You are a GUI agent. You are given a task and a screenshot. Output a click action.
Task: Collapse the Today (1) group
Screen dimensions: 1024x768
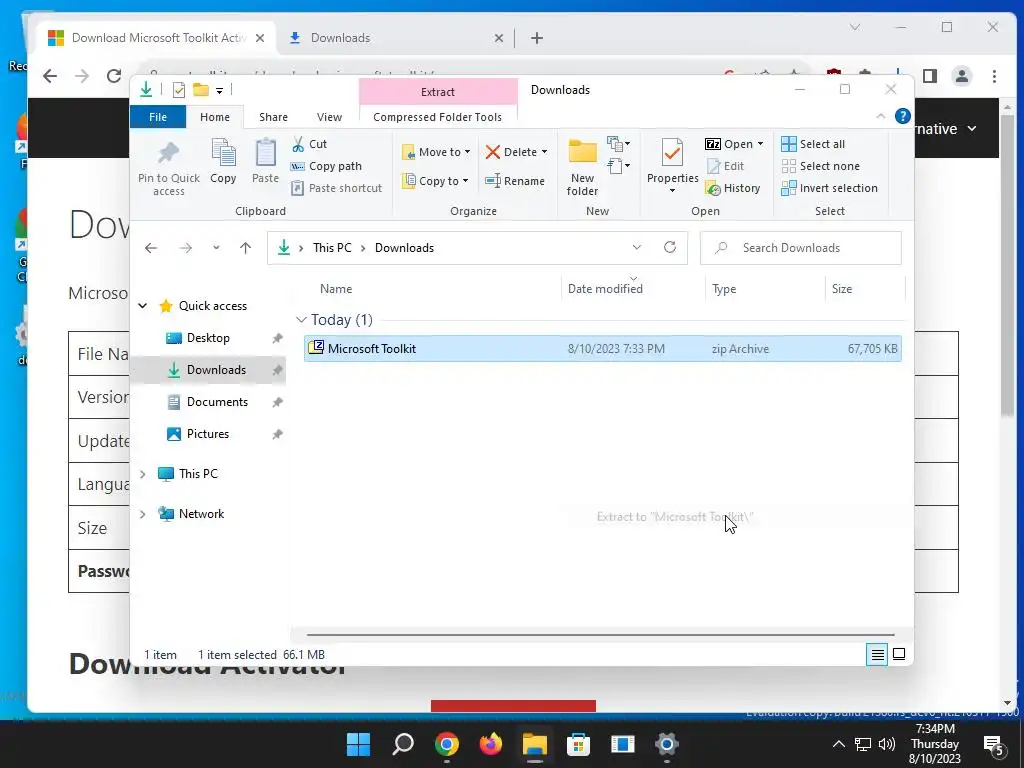click(301, 319)
